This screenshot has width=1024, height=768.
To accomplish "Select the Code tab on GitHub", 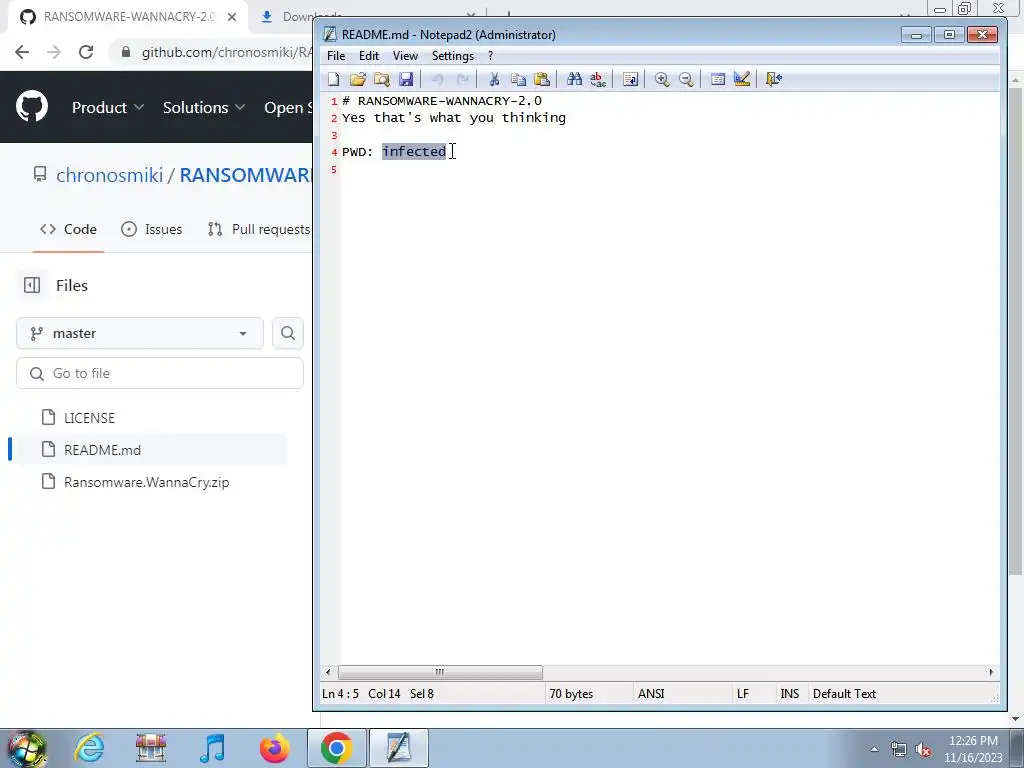I will click(69, 229).
